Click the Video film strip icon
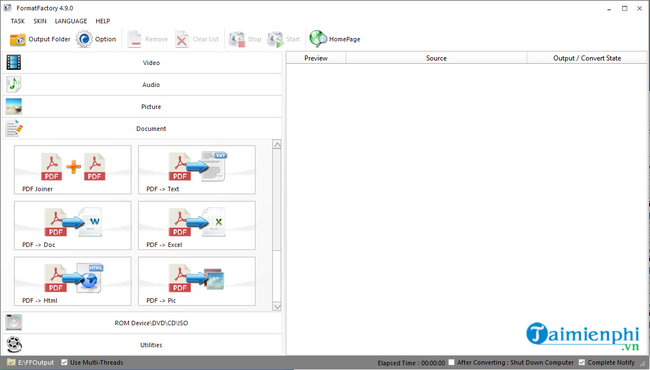This screenshot has width=650, height=370. (14, 63)
